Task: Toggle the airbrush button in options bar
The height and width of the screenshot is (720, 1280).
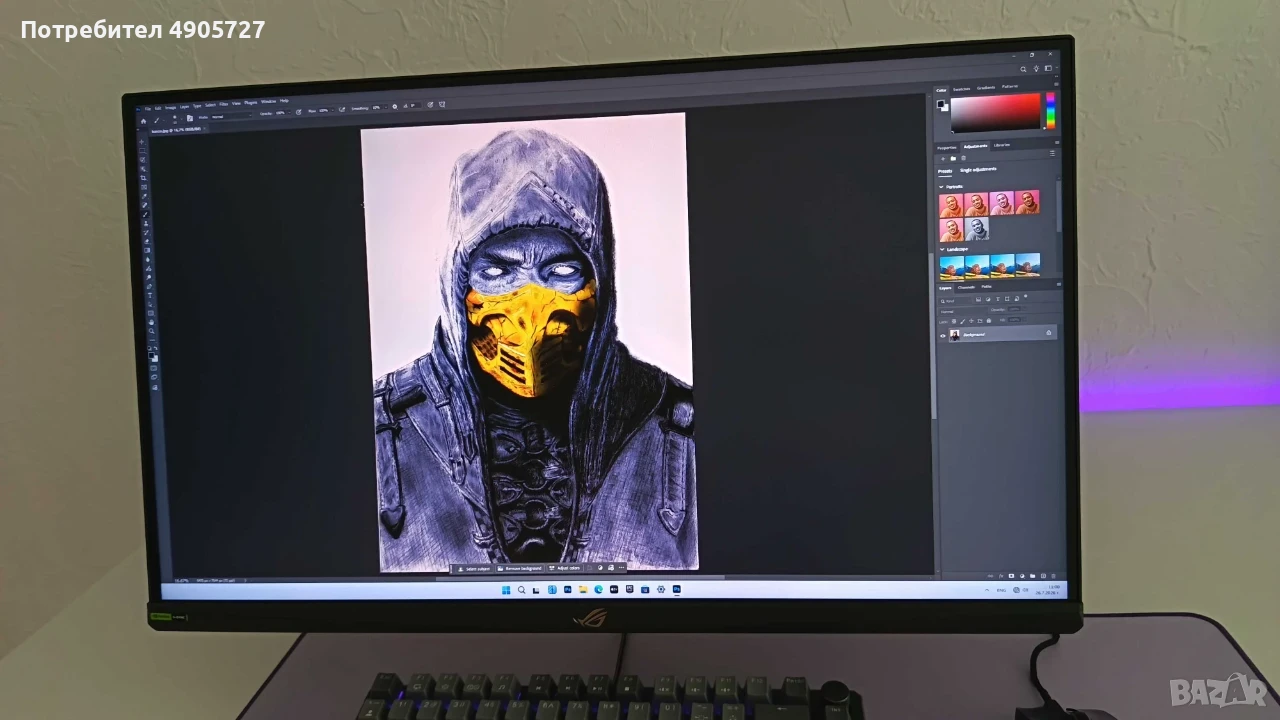Action: (x=341, y=108)
